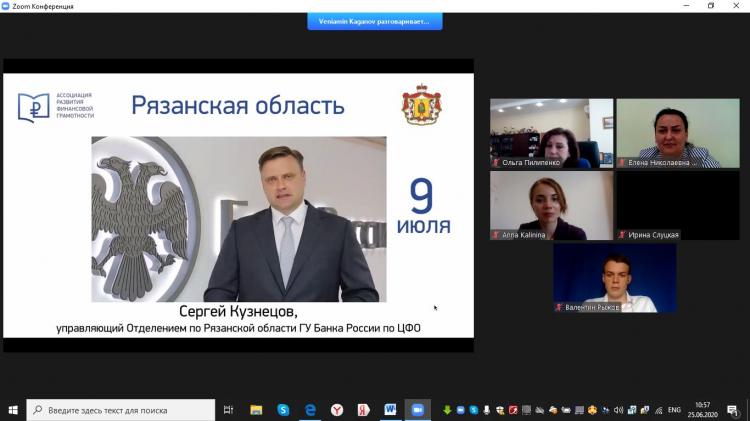The image size is (750, 421).
Task: Open the red Yandex app on the taskbar
Action: [364, 410]
